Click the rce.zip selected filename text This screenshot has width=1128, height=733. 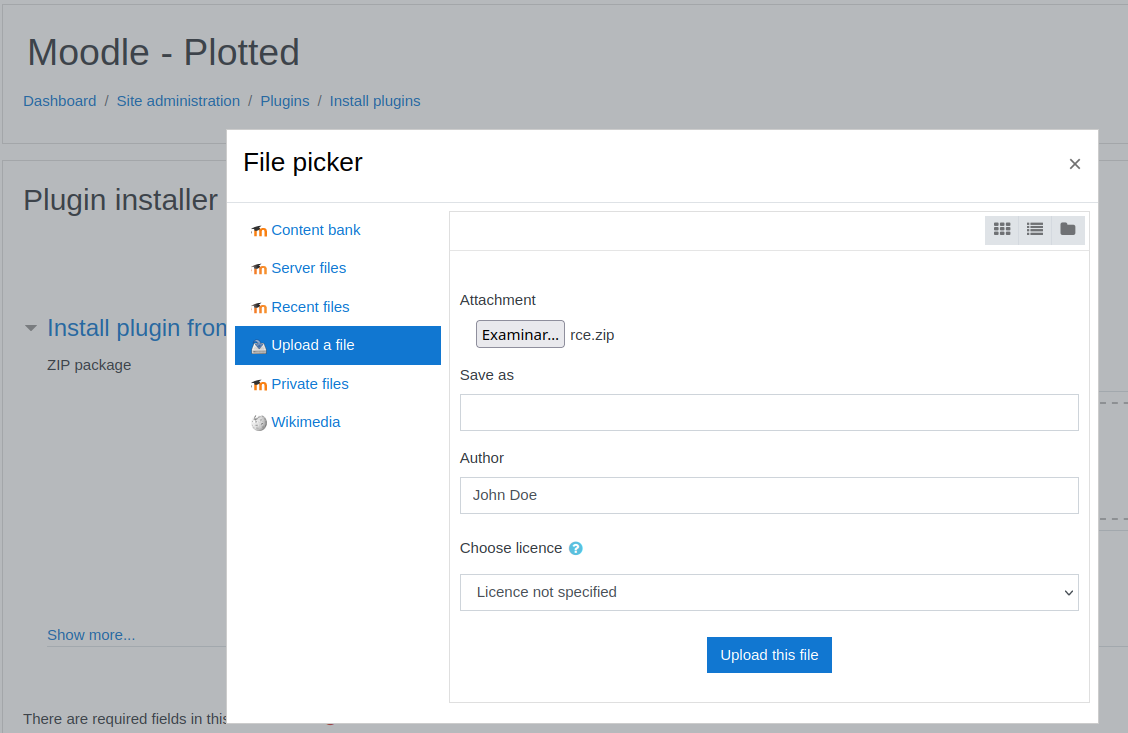point(592,335)
